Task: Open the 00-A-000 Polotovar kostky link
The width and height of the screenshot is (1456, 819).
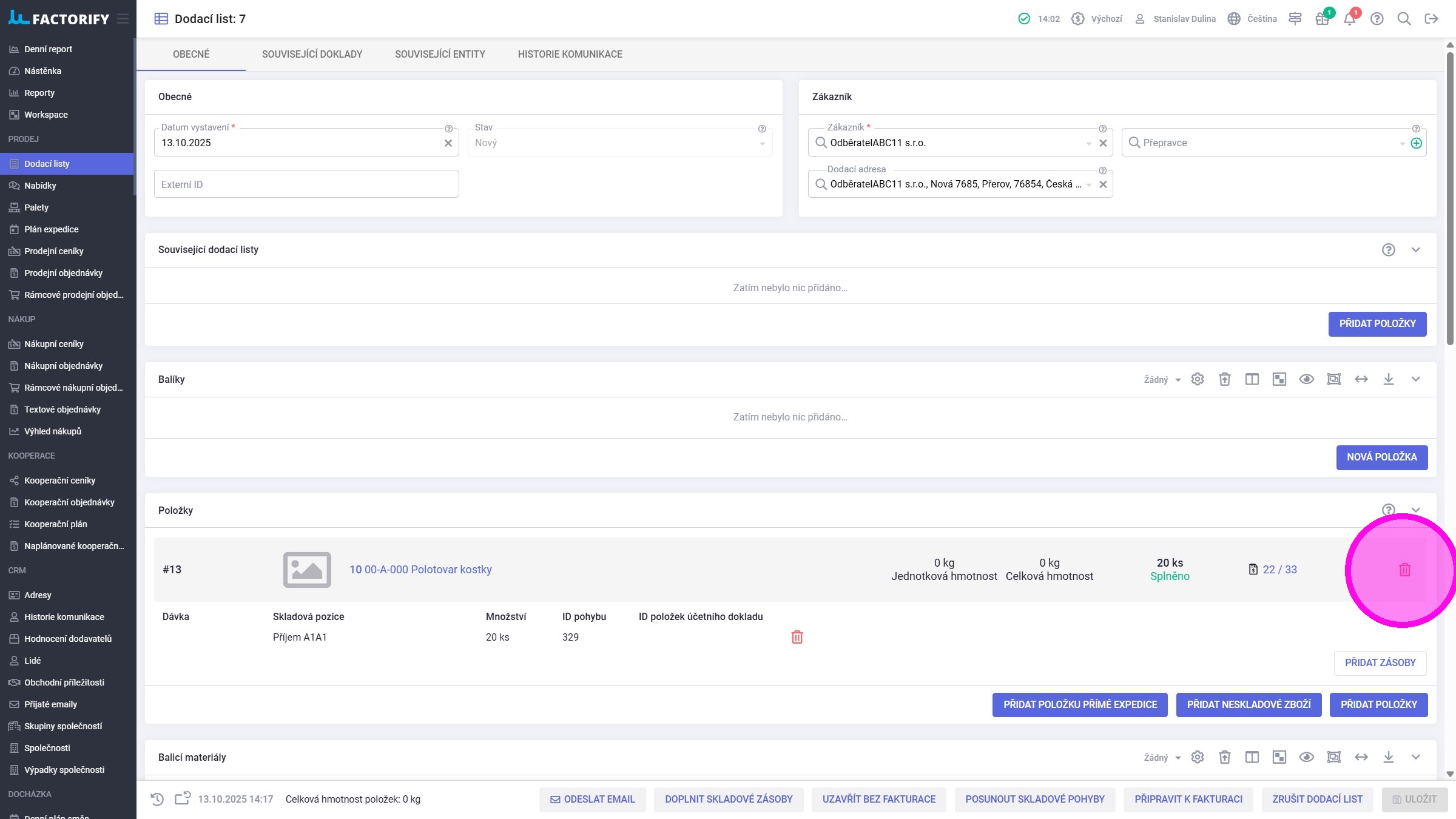Action: point(428,570)
